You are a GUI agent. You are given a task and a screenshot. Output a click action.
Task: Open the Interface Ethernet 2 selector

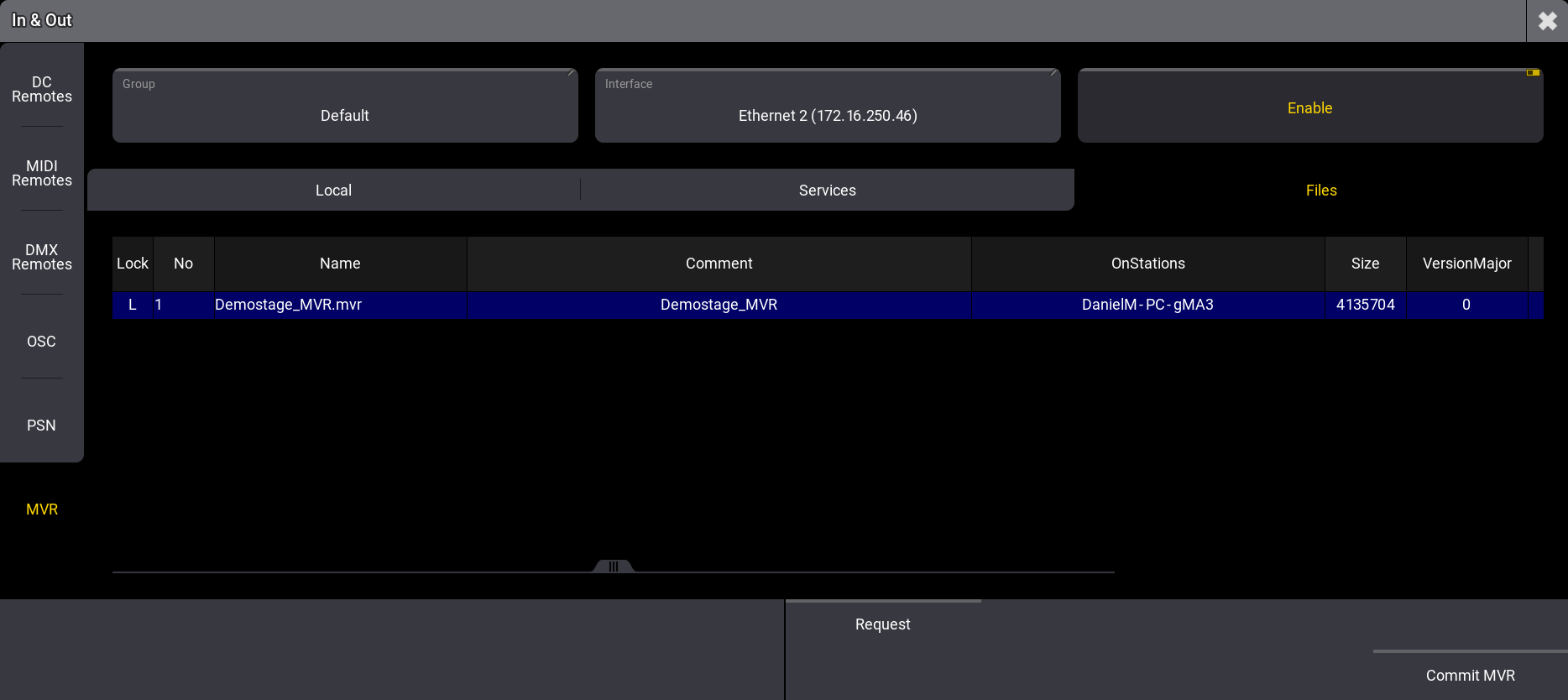827,107
